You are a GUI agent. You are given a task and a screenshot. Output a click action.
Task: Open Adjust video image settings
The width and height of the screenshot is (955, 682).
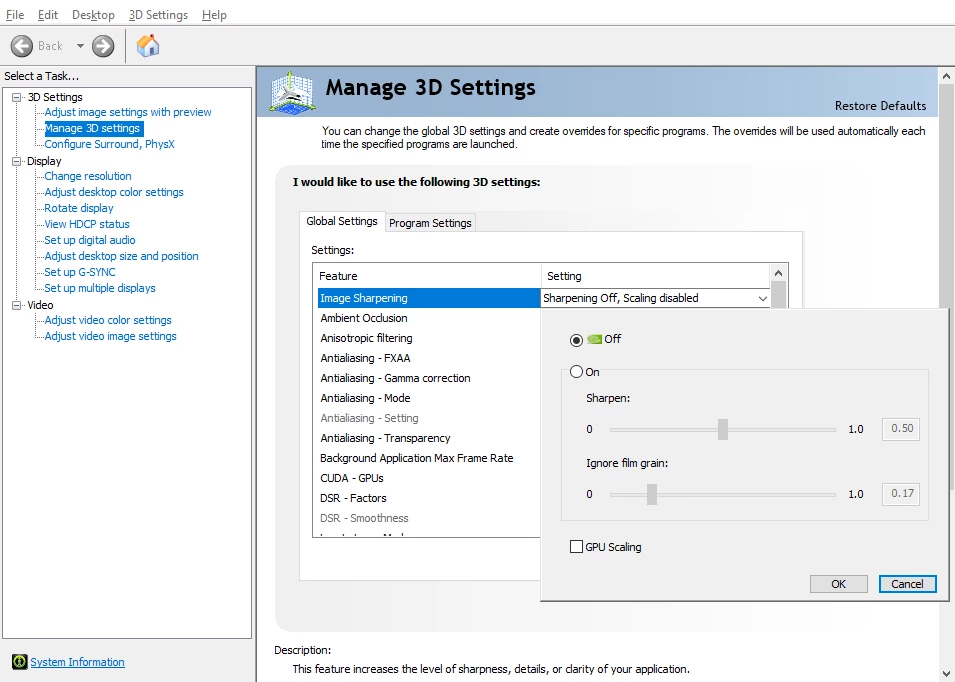coord(110,336)
